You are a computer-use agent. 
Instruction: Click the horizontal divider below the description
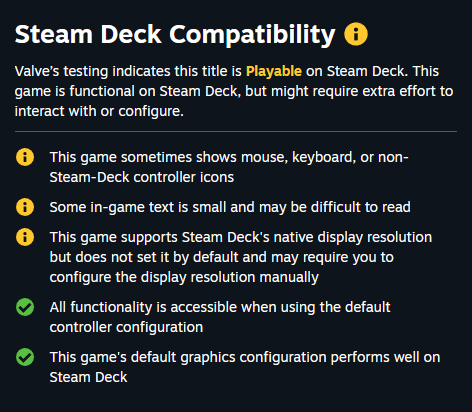236,131
